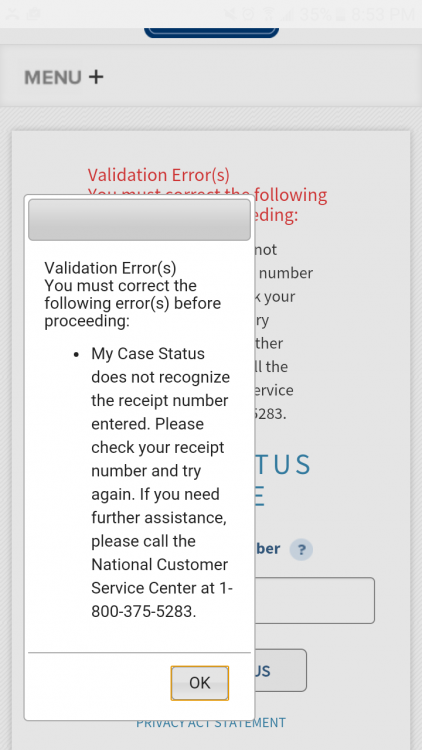Focus the receipt number input field
The width and height of the screenshot is (422, 750).
click(314, 600)
